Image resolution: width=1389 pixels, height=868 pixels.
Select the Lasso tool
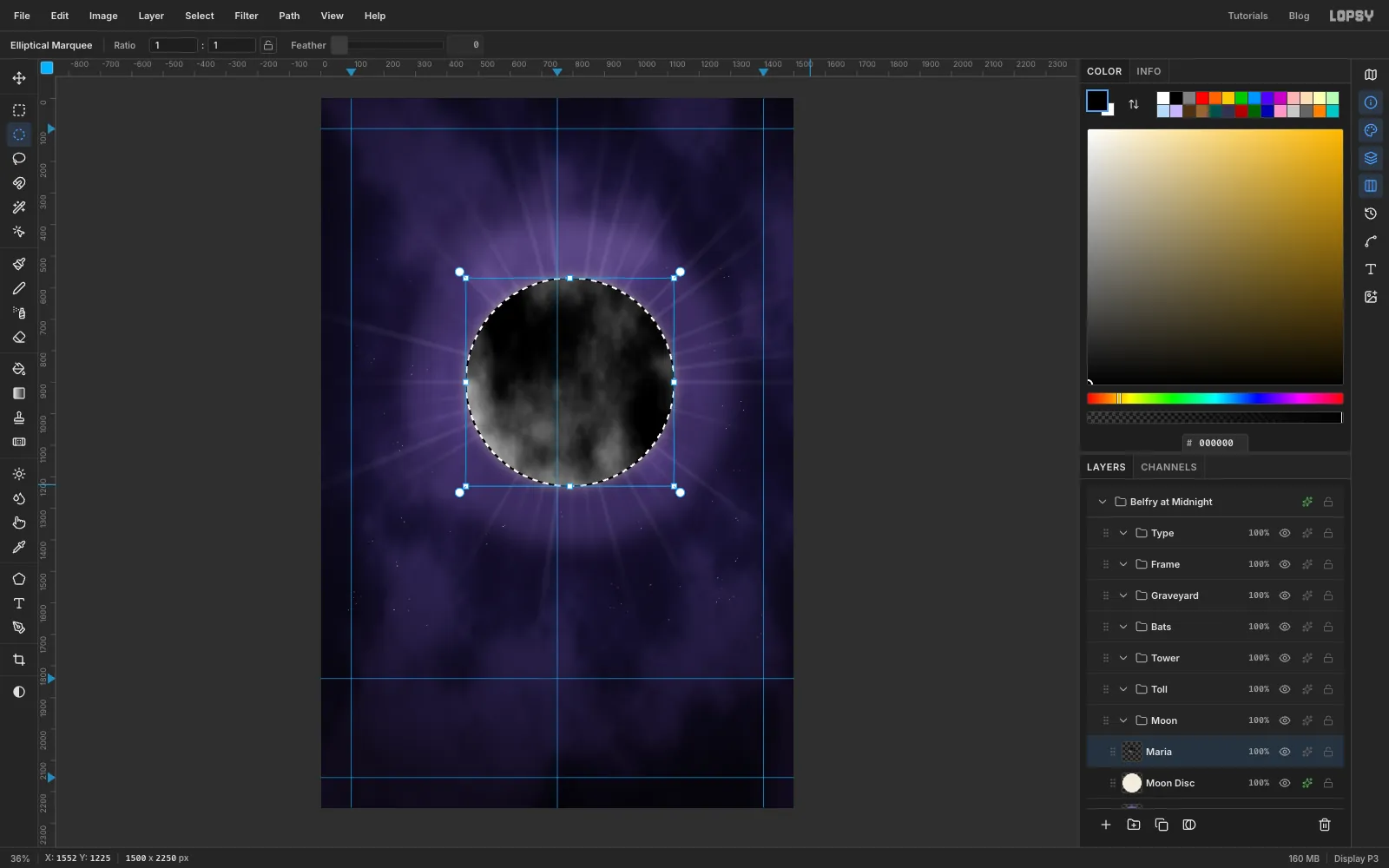click(19, 159)
